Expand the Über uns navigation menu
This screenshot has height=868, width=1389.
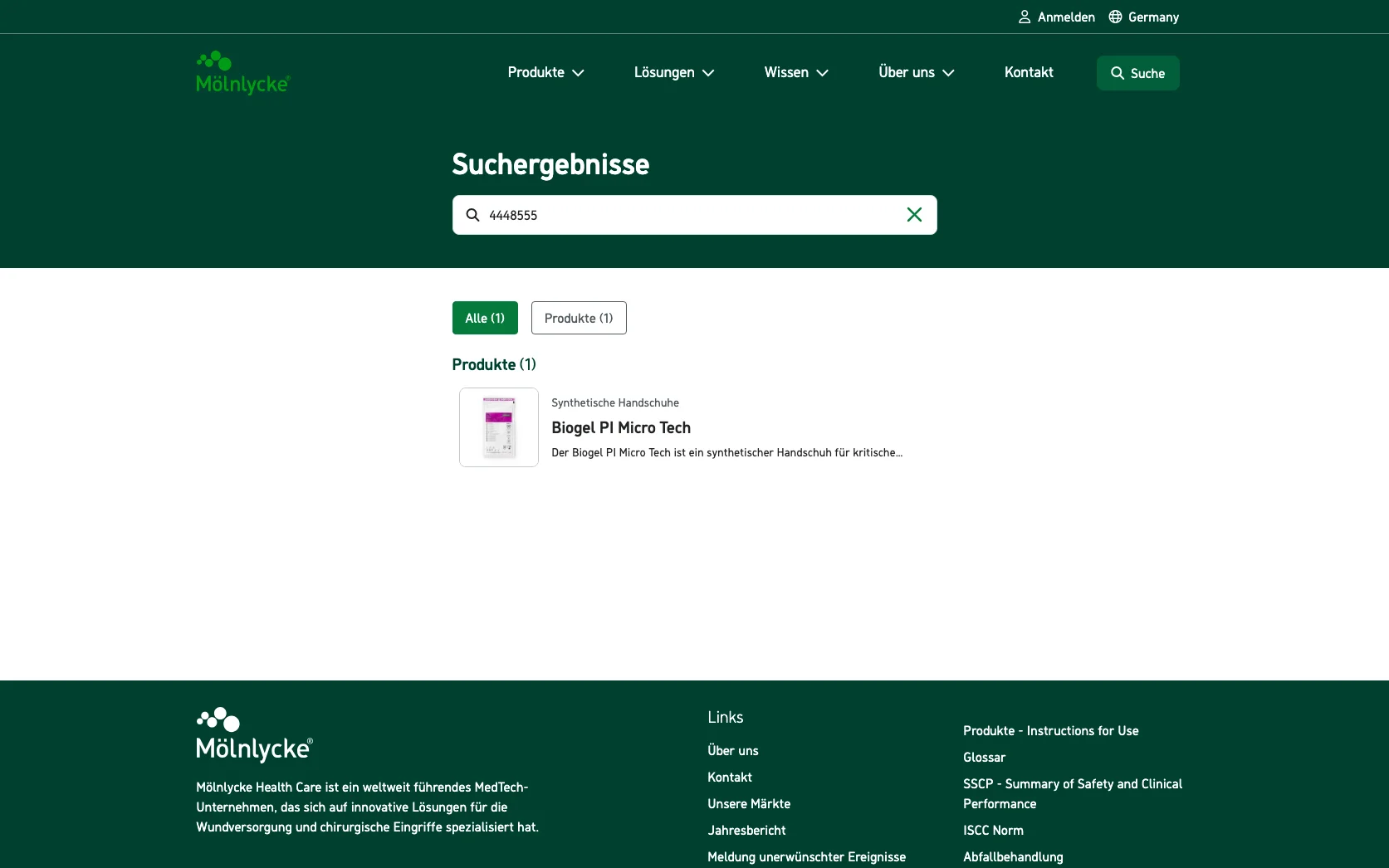pos(917,72)
